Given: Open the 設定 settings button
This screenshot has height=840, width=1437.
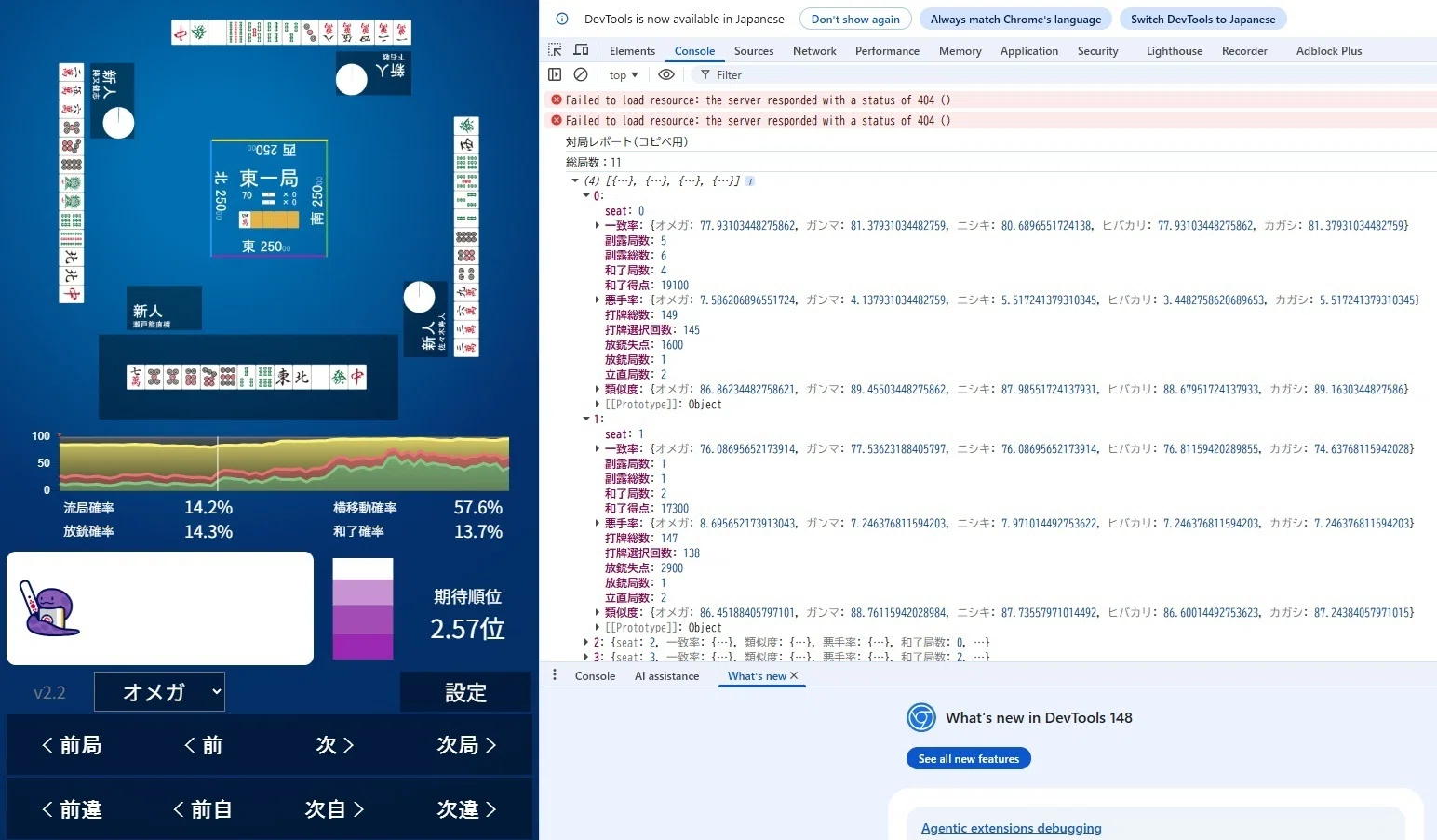Looking at the screenshot, I should (x=465, y=692).
